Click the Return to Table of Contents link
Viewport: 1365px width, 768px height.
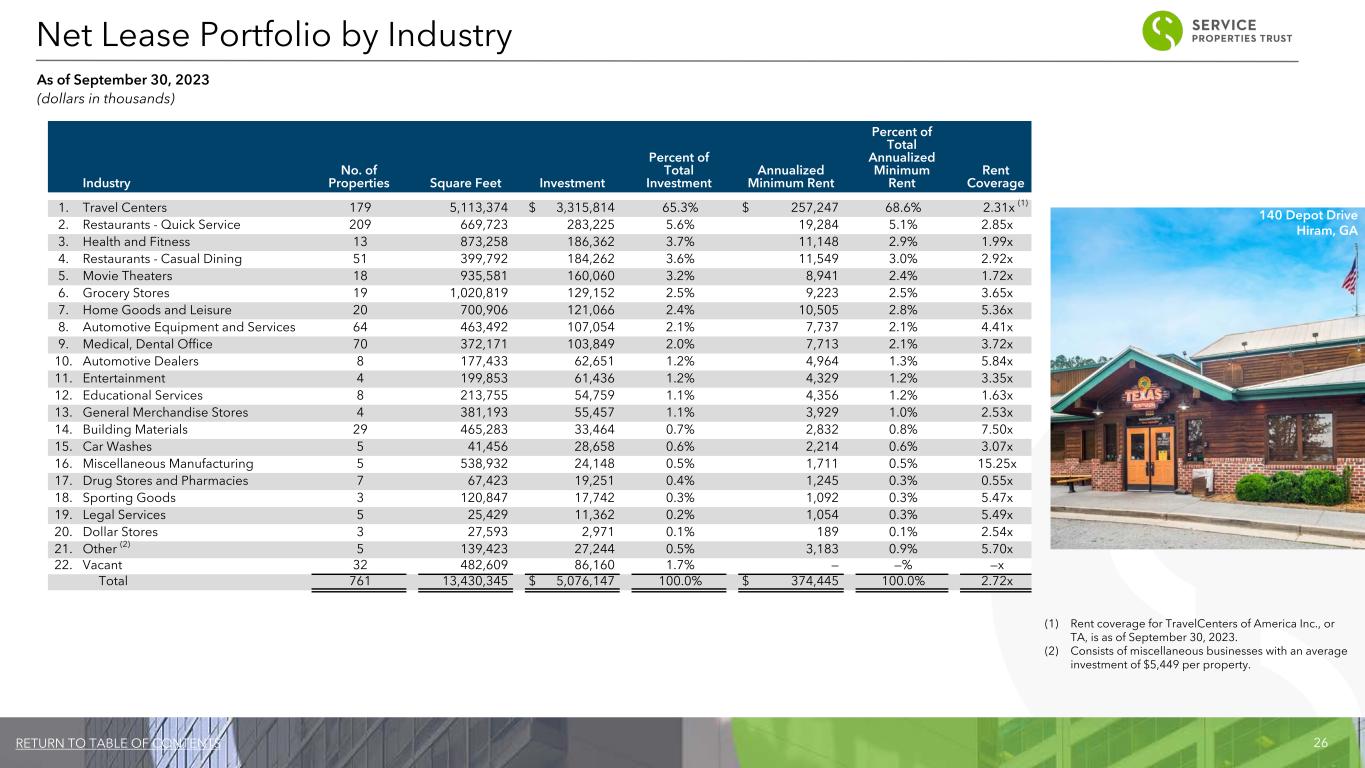click(x=119, y=743)
